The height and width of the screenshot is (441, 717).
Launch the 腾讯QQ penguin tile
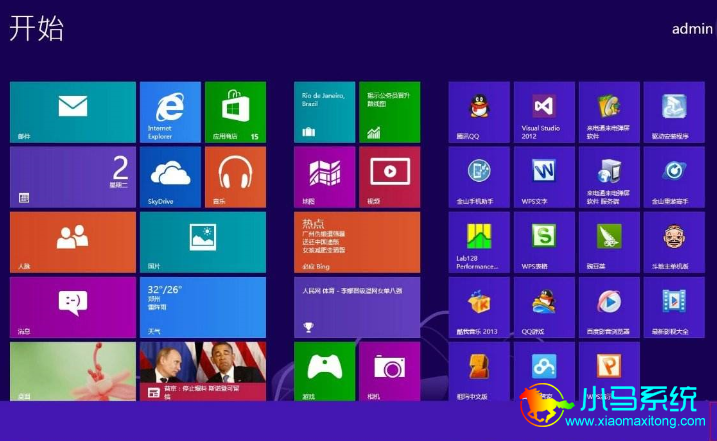[479, 112]
